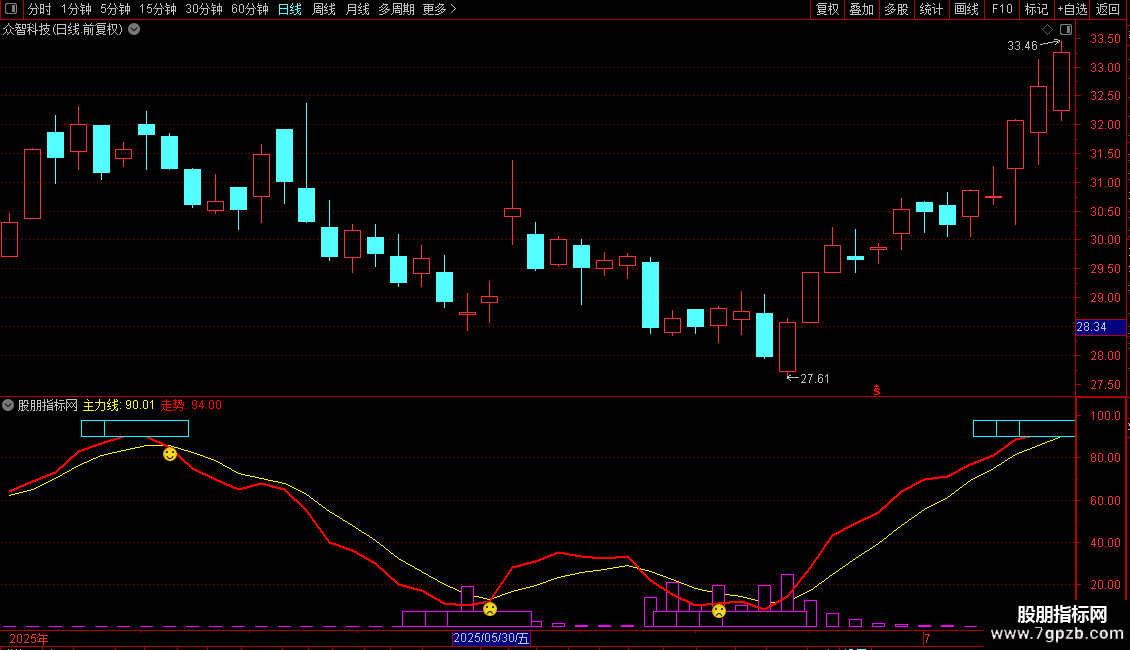Image resolution: width=1130 pixels, height=650 pixels.
Task: Switch to 月线 monthly chart
Action: click(x=357, y=9)
